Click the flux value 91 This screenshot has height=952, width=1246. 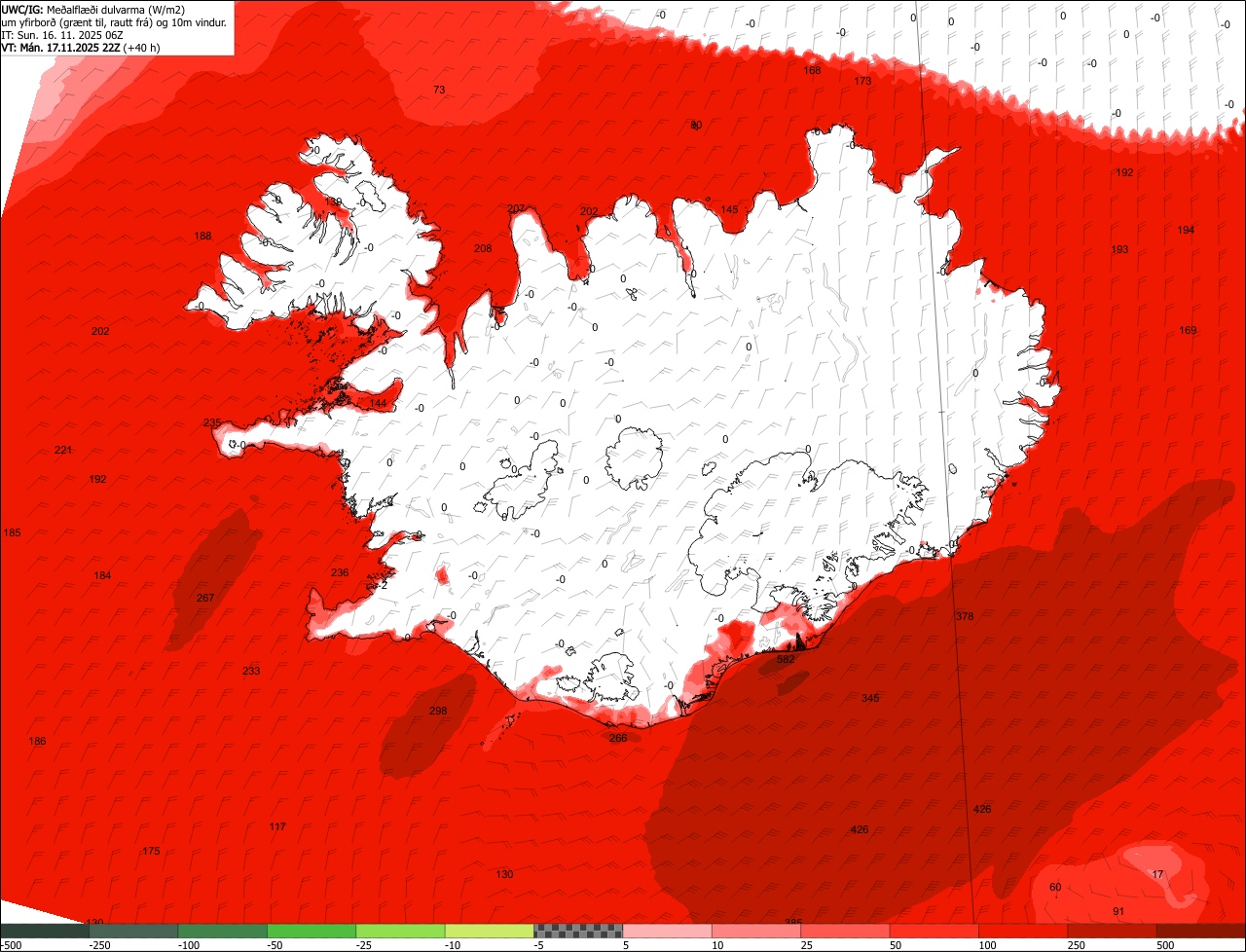[x=1118, y=911]
